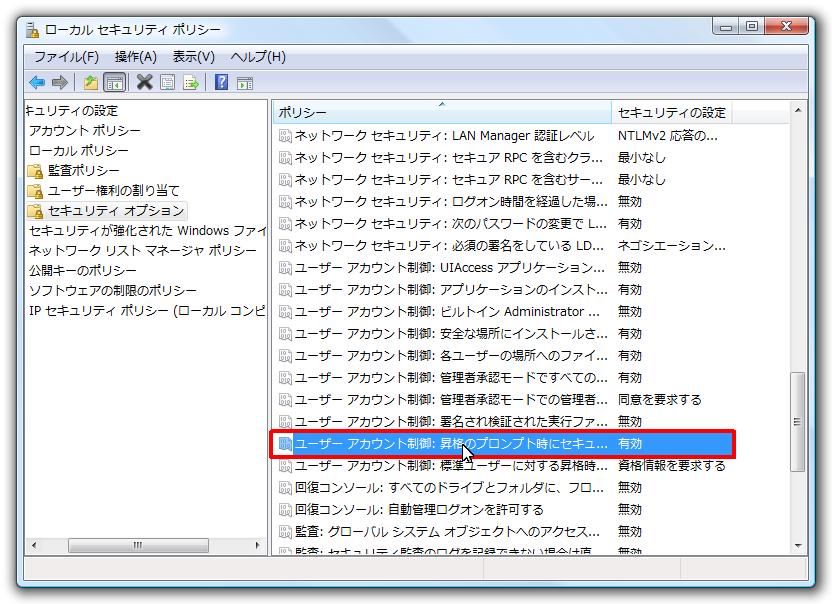Open the 操作(A) menu
This screenshot has height=604, width=832.
(x=136, y=57)
